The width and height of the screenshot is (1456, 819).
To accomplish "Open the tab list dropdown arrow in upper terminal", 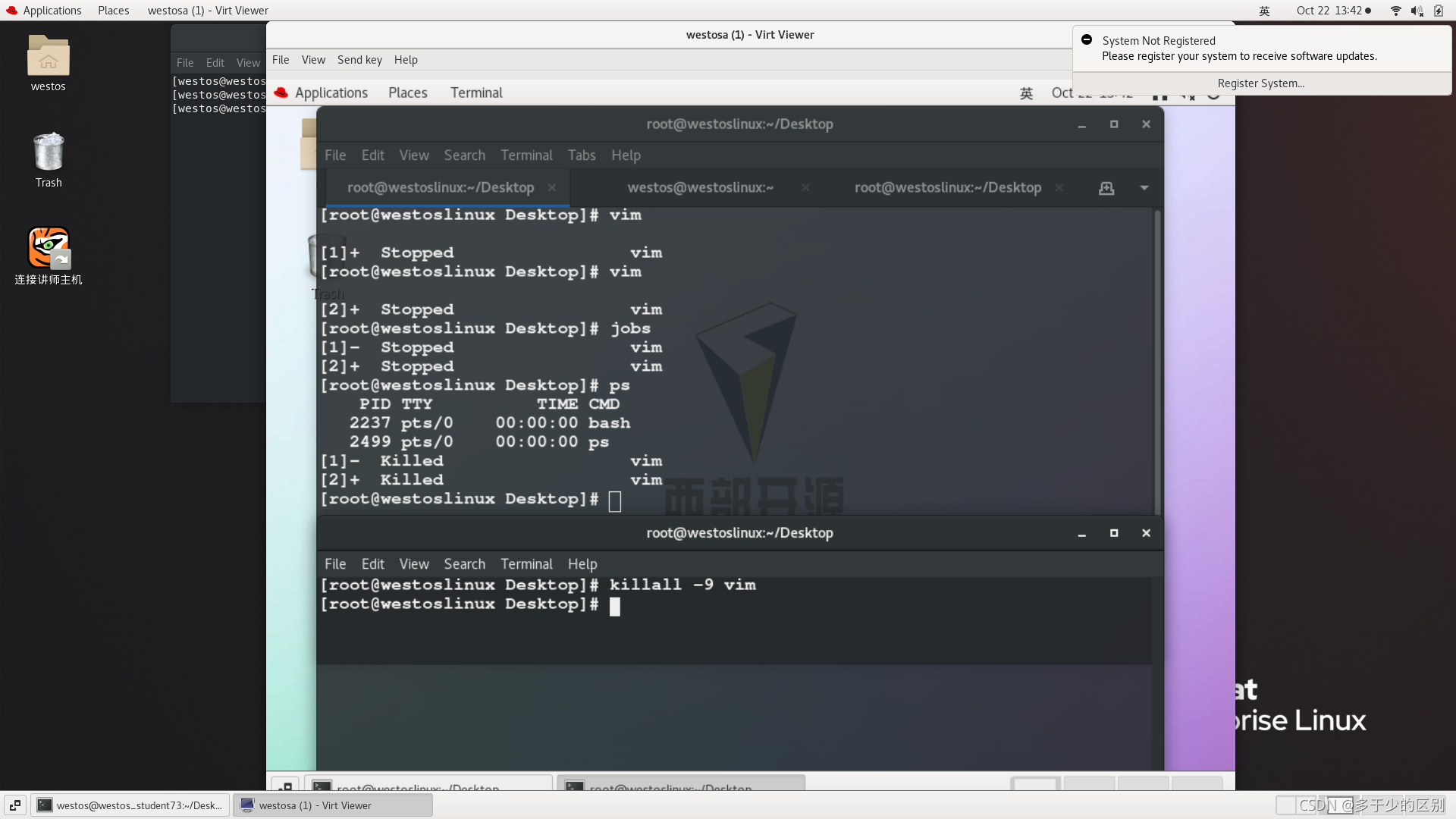I will (x=1144, y=188).
